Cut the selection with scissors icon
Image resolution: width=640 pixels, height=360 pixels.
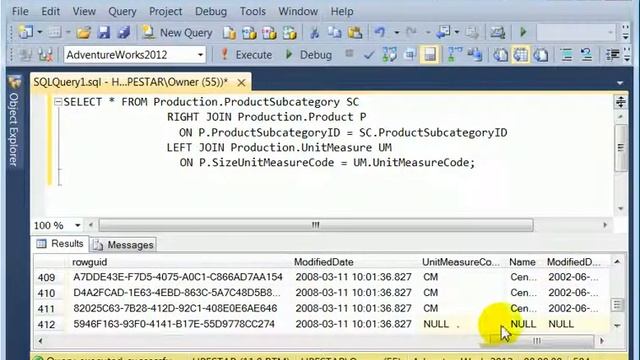pos(314,33)
